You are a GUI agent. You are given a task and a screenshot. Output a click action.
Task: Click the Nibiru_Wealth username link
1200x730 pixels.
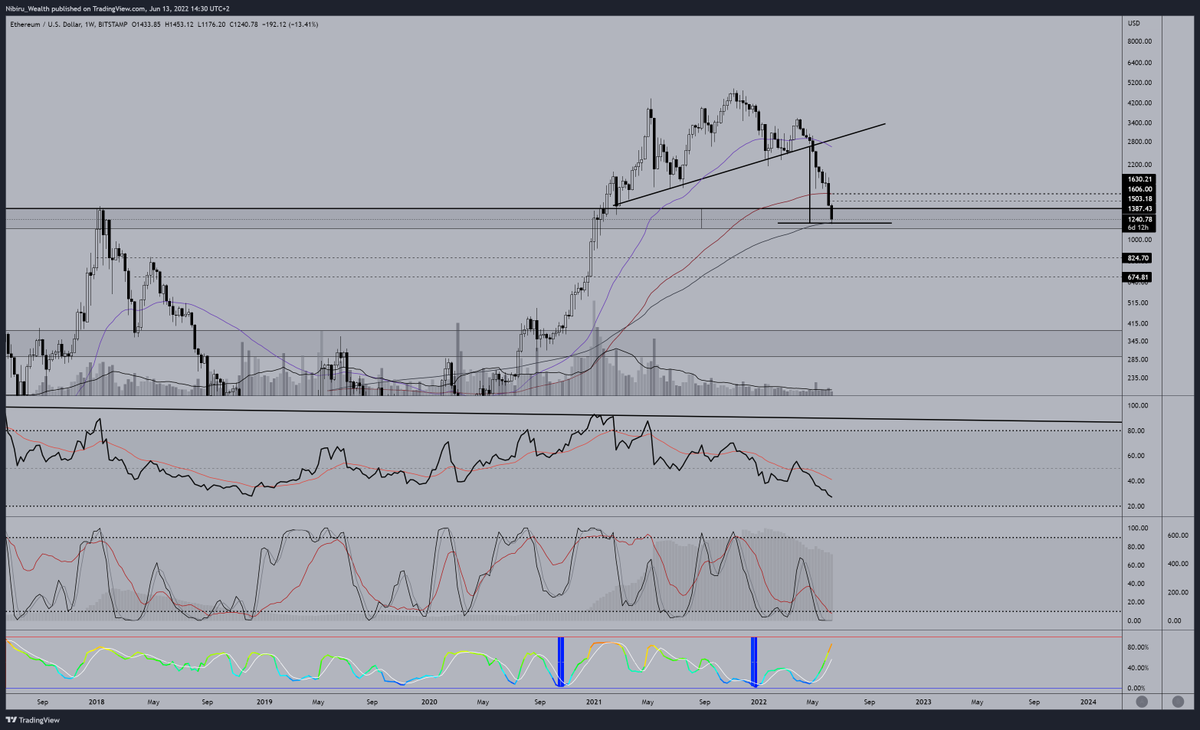[28, 7]
